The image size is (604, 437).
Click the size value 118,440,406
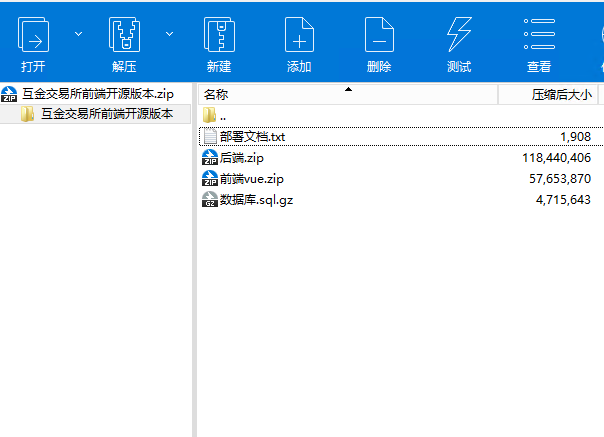pos(556,158)
